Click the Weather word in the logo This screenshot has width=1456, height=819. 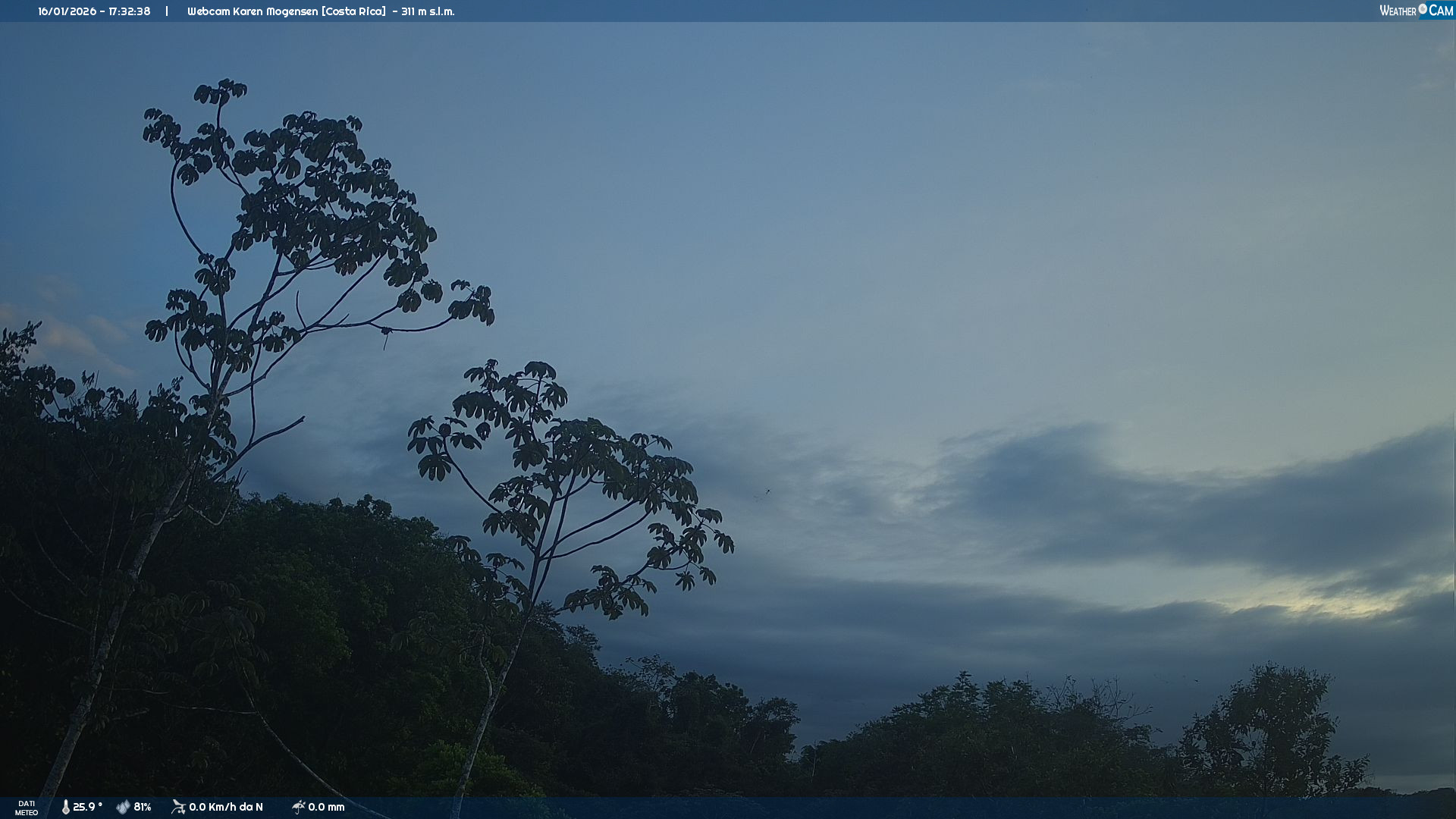(x=1398, y=11)
